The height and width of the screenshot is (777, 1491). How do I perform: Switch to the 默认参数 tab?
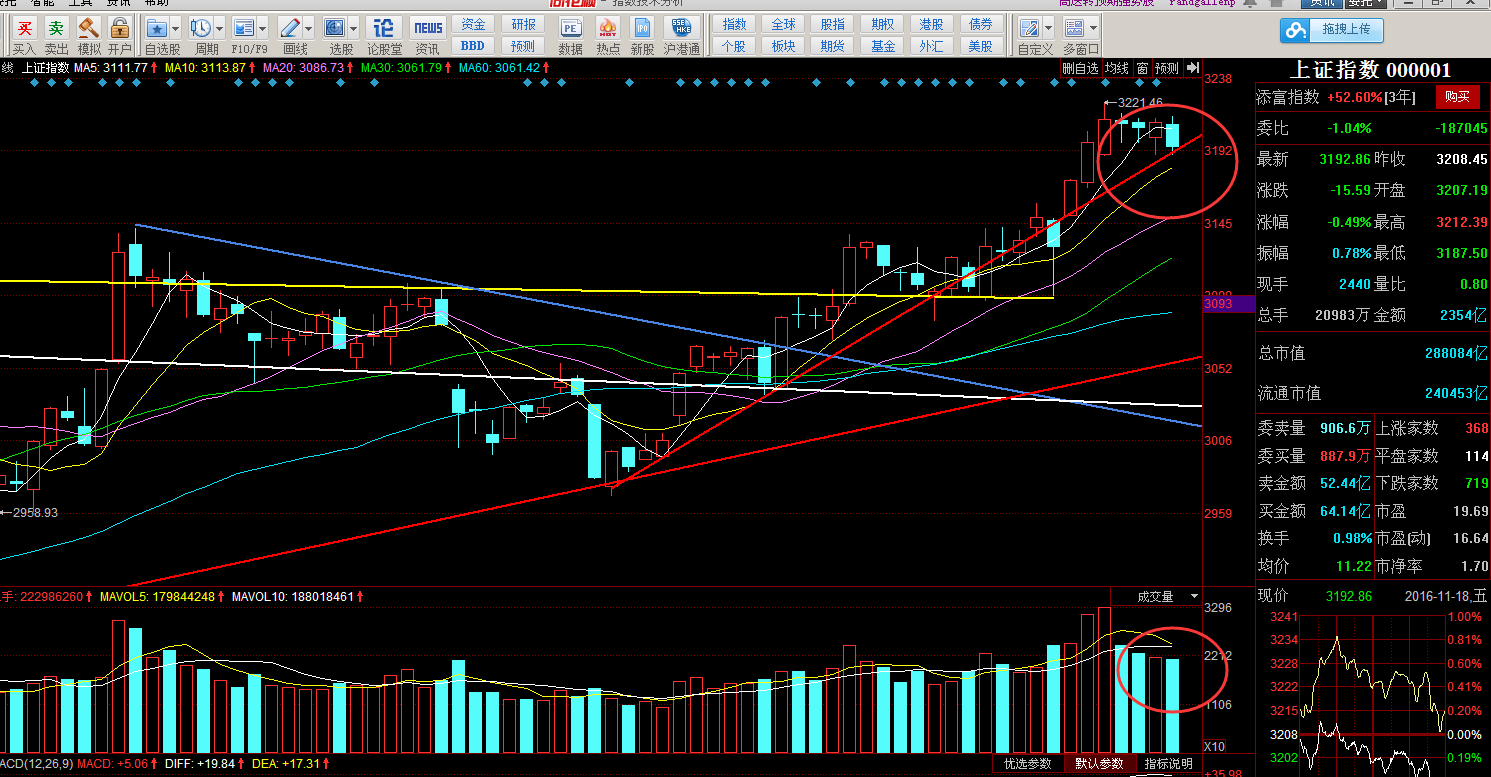pos(1099,764)
